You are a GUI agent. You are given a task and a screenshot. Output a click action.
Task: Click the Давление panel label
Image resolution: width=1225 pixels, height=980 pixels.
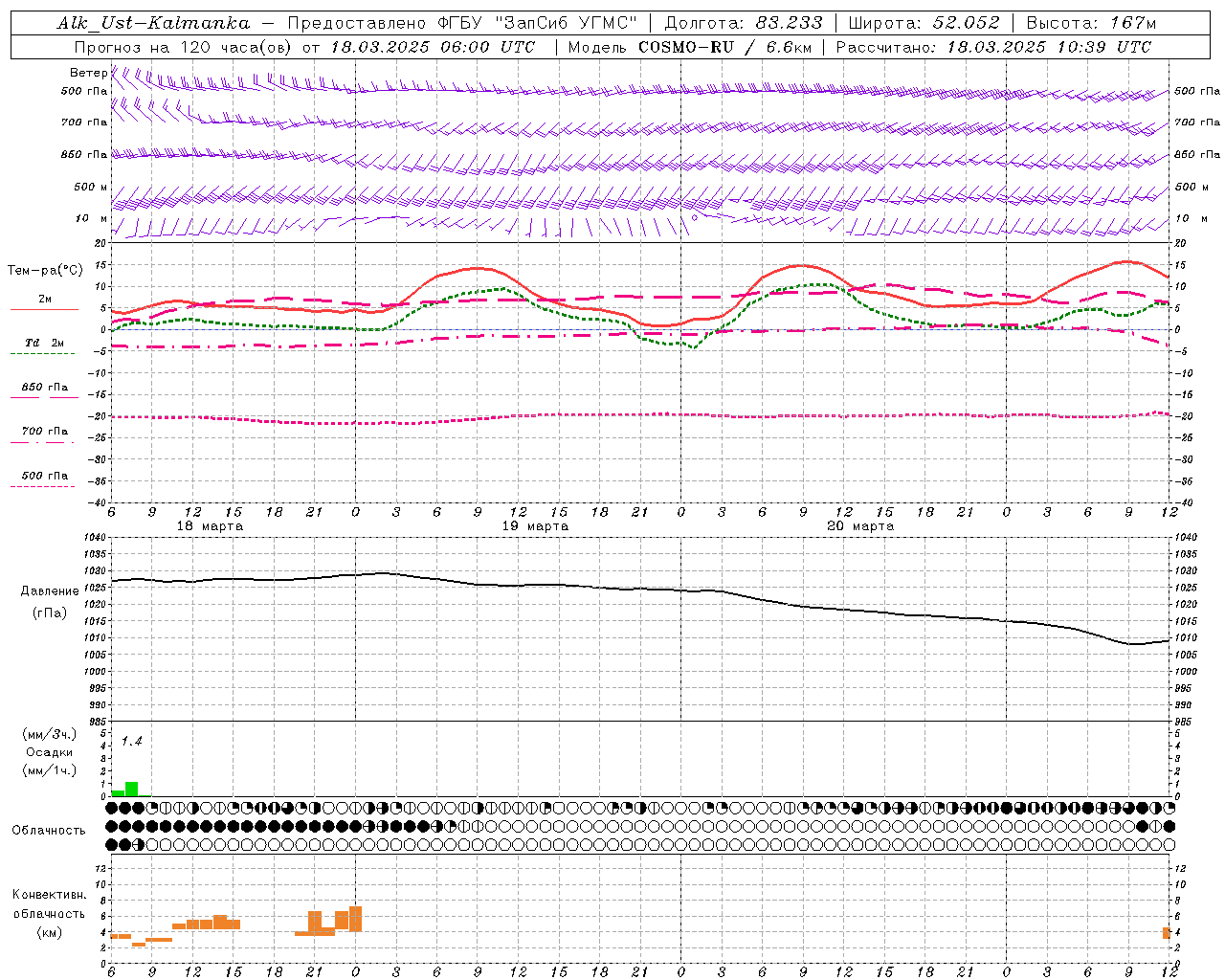pyautogui.click(x=50, y=591)
